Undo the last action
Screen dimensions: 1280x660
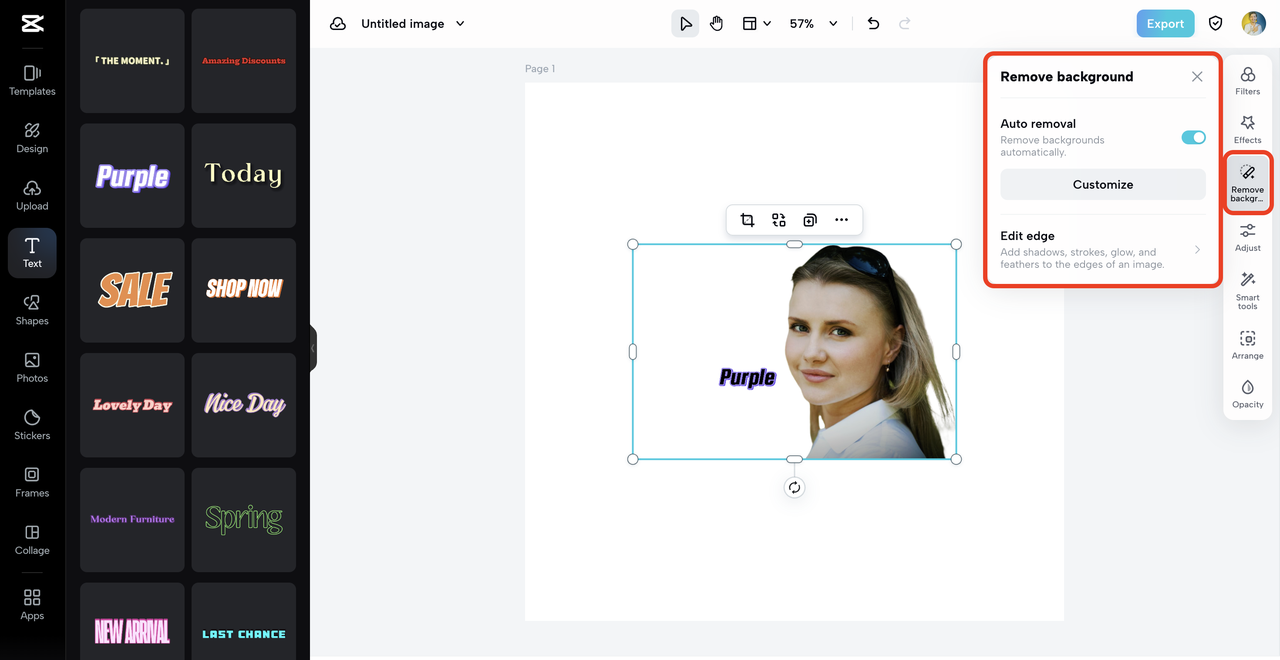coord(873,24)
